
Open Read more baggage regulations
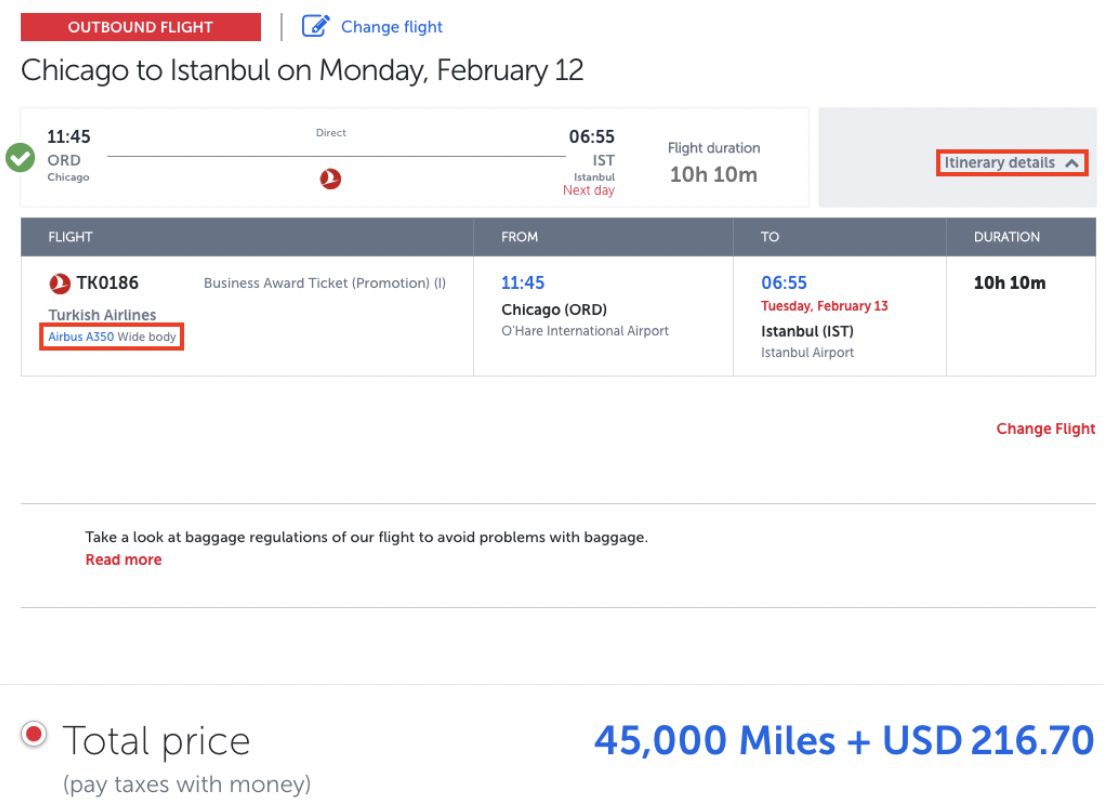point(123,559)
